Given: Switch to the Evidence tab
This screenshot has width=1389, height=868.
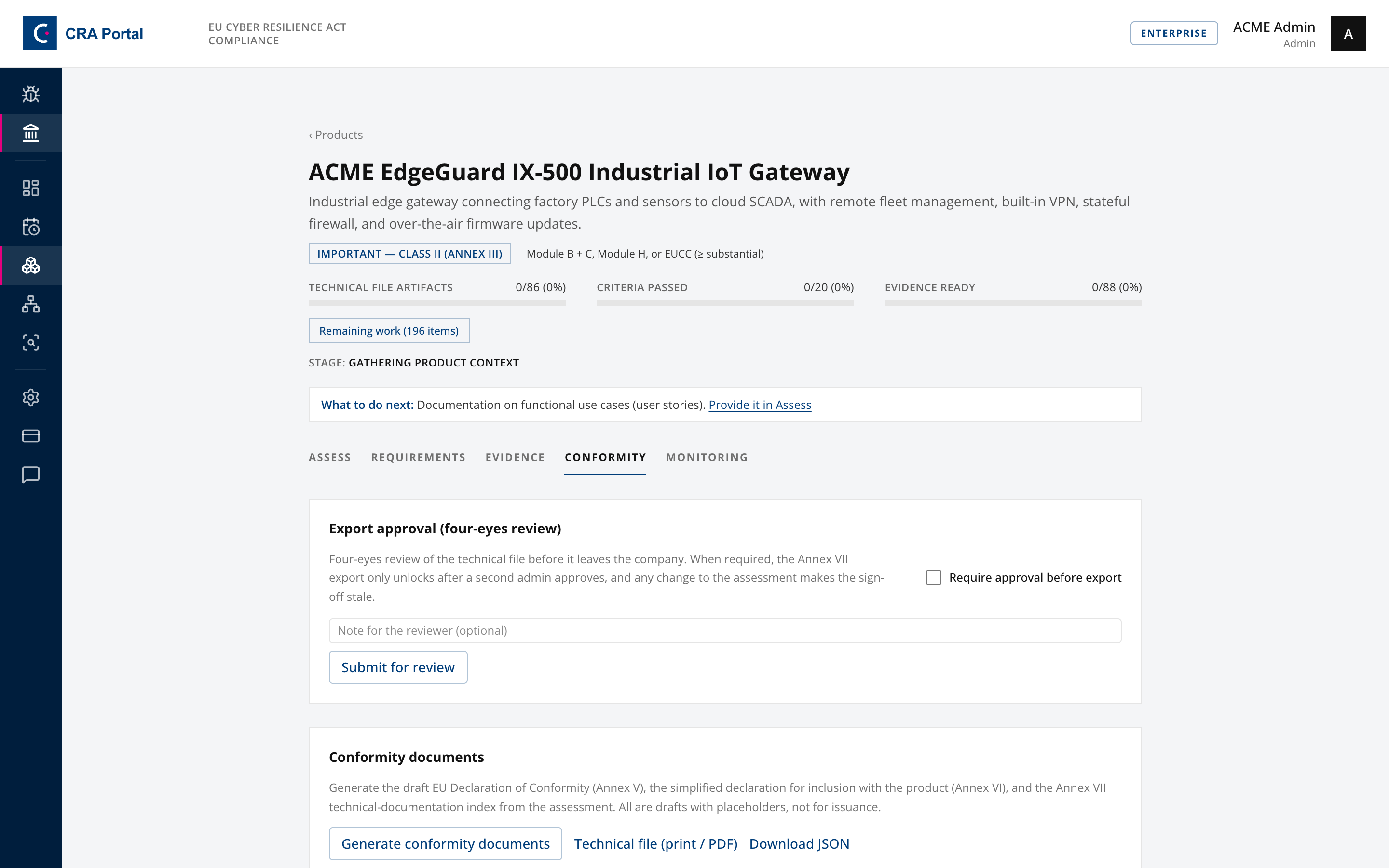Looking at the screenshot, I should pyautogui.click(x=515, y=458).
